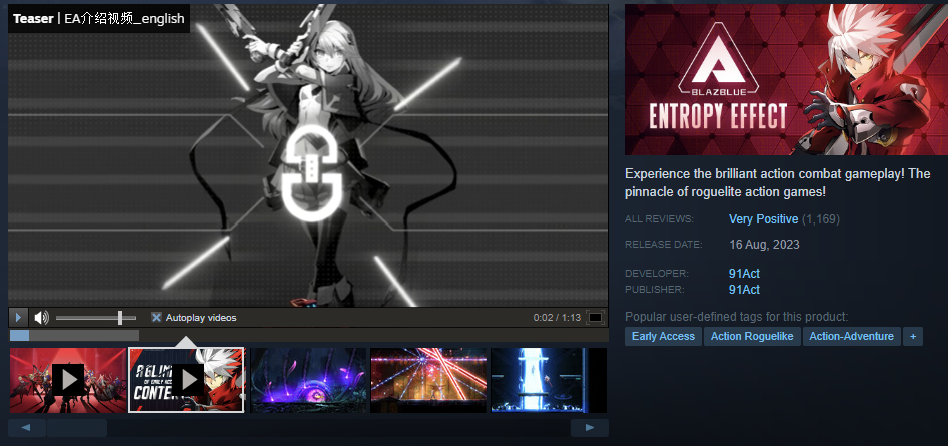Open the Very Positive reviews link
This screenshot has height=446, width=948.
(763, 219)
